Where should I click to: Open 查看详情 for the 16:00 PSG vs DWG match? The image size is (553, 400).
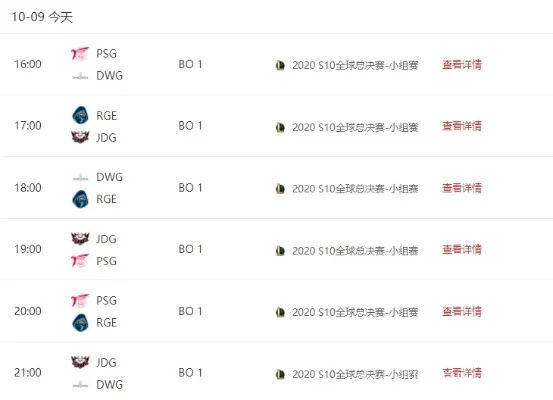pyautogui.click(x=462, y=65)
